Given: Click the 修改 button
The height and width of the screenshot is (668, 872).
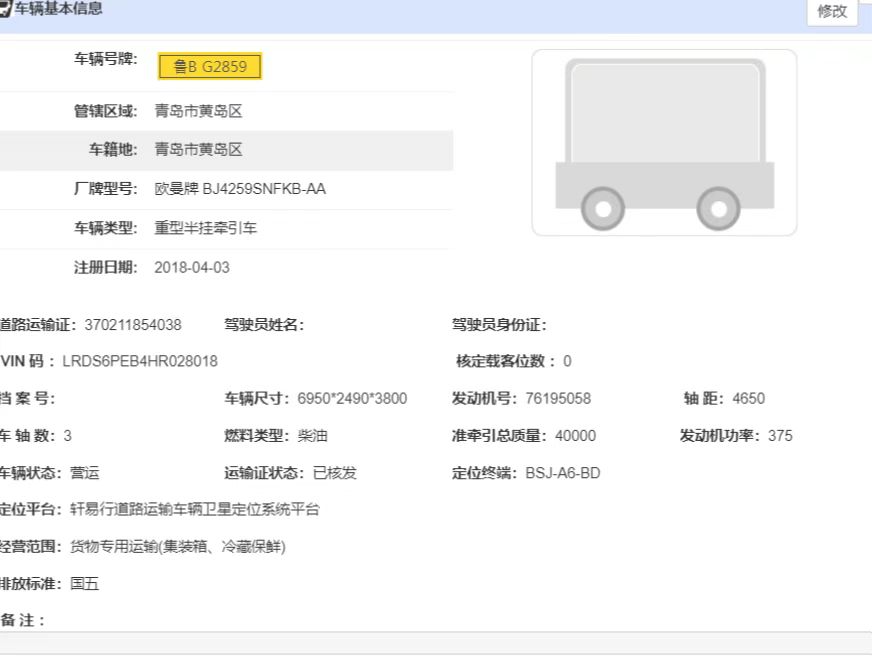Looking at the screenshot, I should 831,12.
